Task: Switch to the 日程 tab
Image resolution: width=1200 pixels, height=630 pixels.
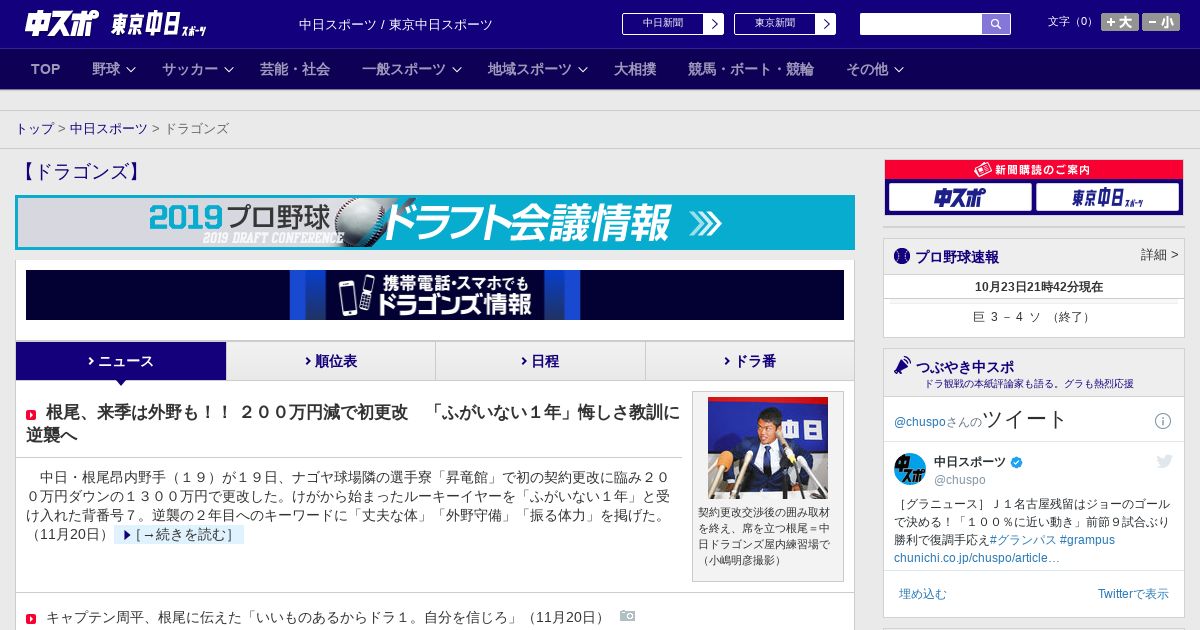Action: (540, 361)
